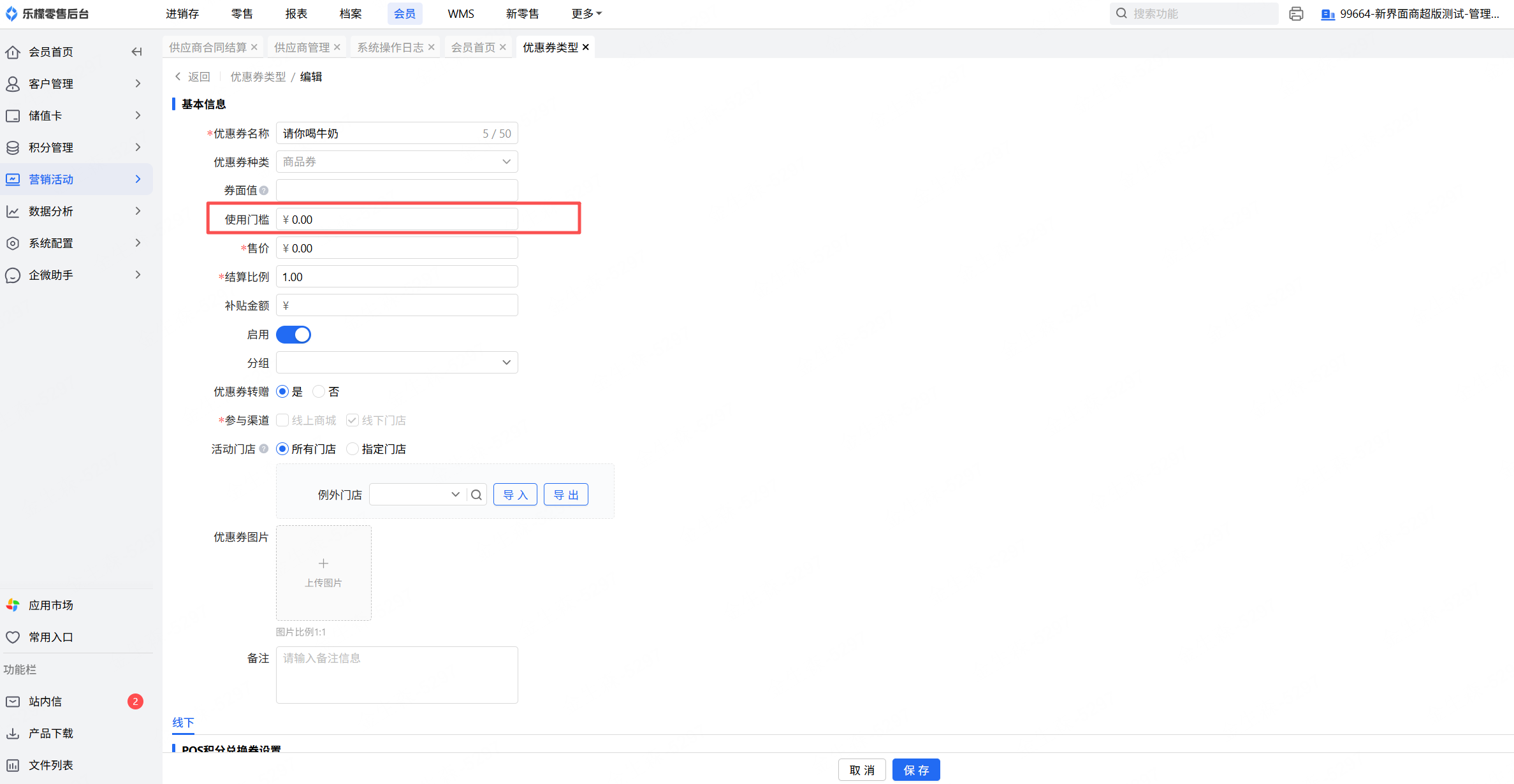Click help icon next to 活动门店

264,449
